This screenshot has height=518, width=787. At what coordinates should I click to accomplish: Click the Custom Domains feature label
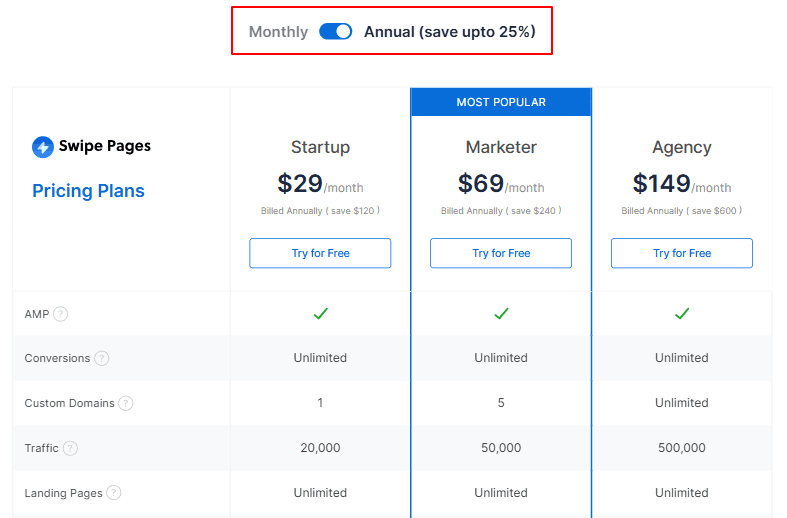click(69, 403)
